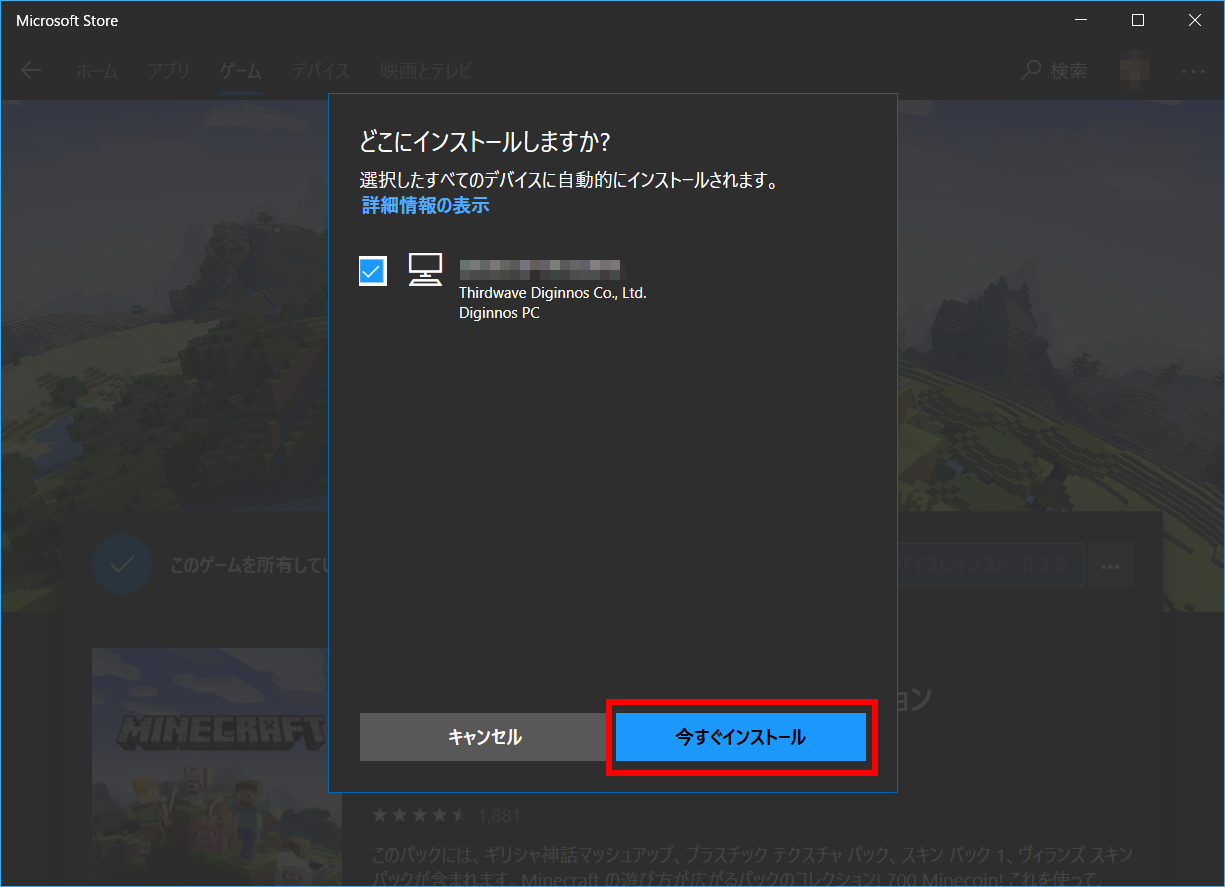Click the 検索 search button
Screen dimensions: 1225x887
pyautogui.click(x=1054, y=71)
